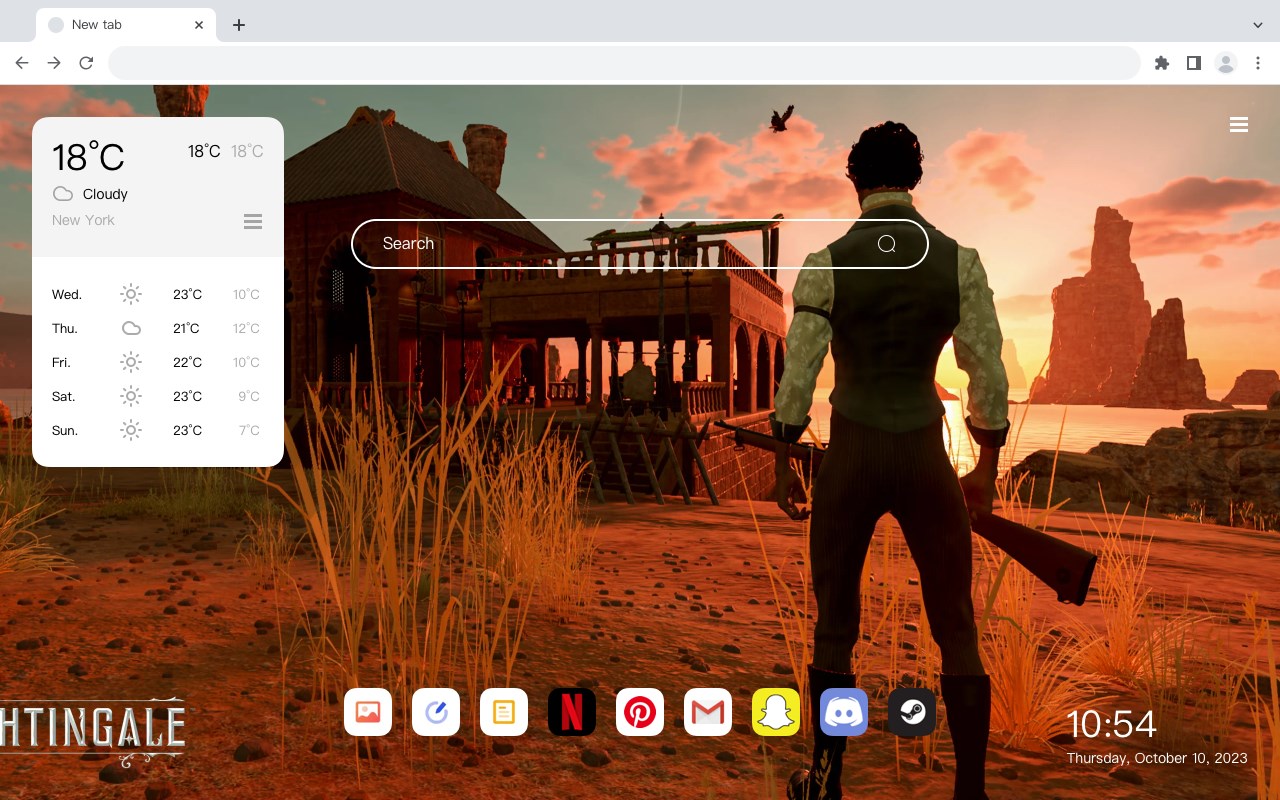Screen dimensions: 1280x800
Task: Toggle the browser side panel icon
Action: pos(1193,63)
